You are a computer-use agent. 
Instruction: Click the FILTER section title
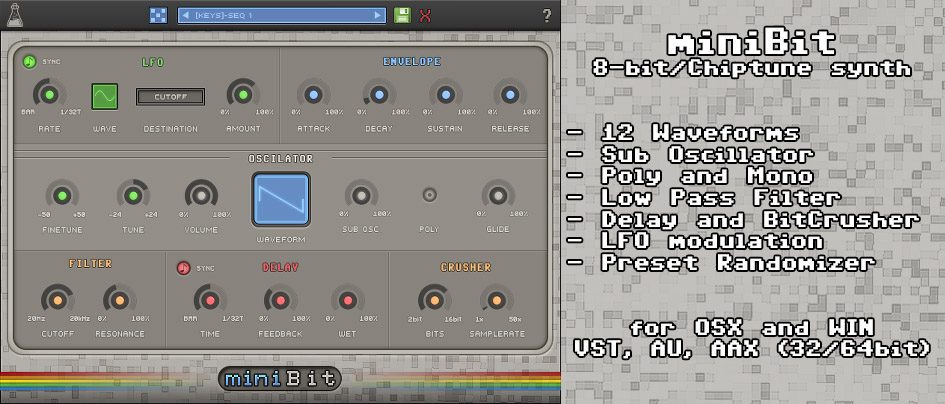(90, 264)
